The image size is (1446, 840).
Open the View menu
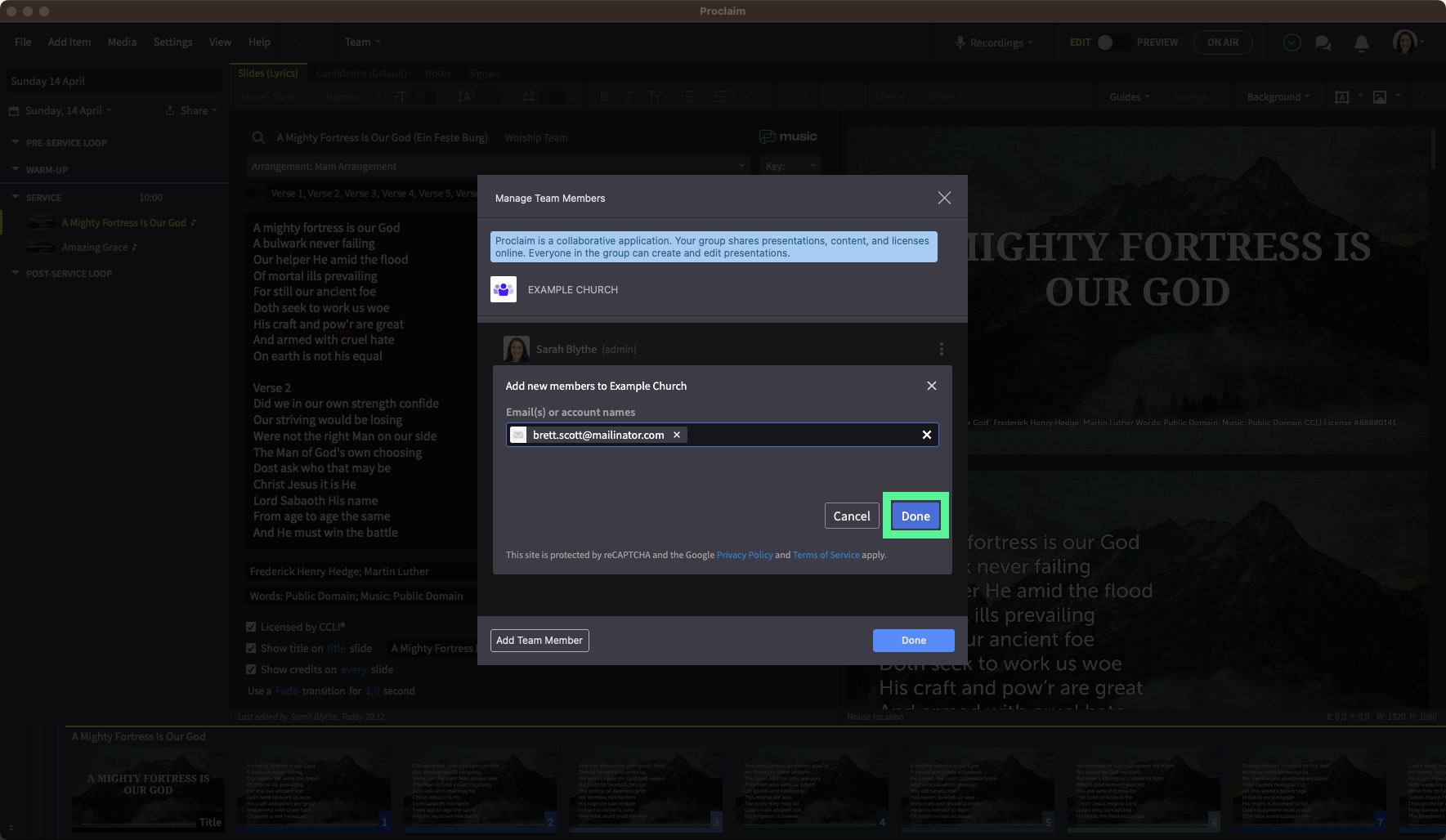(x=220, y=42)
